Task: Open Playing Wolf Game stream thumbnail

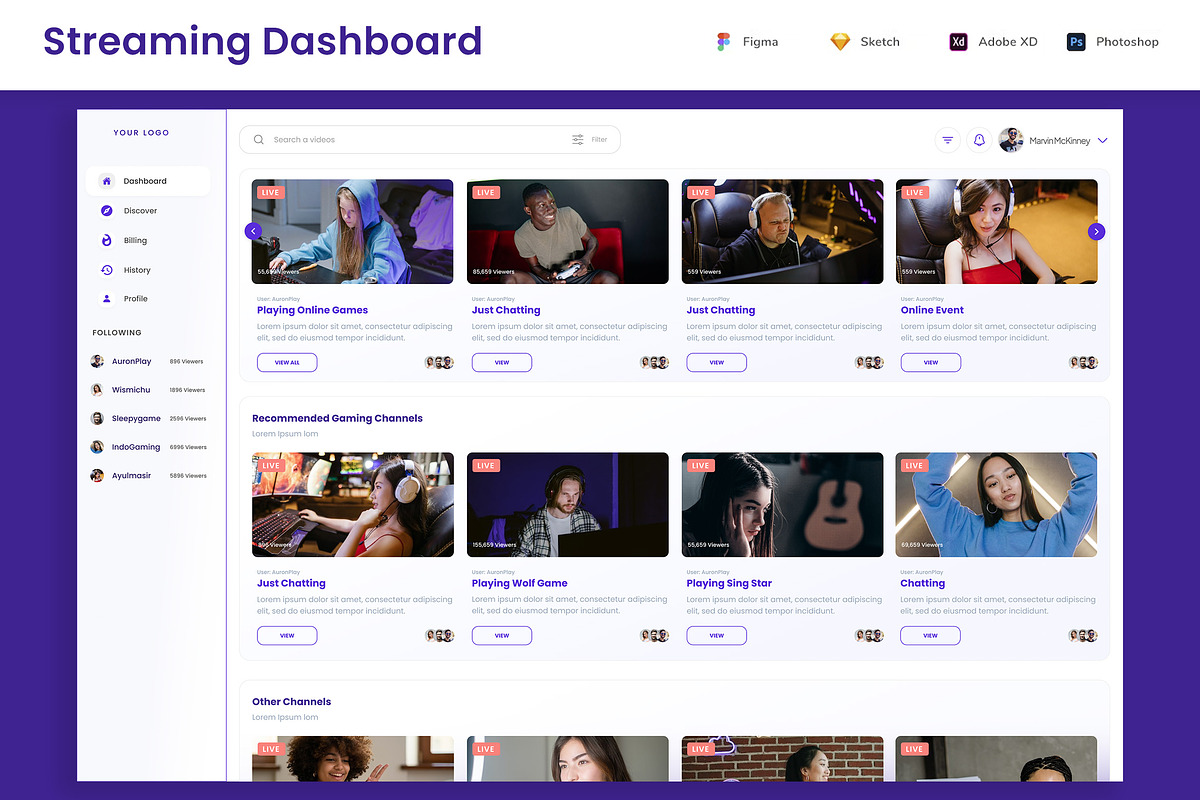Action: (x=568, y=505)
